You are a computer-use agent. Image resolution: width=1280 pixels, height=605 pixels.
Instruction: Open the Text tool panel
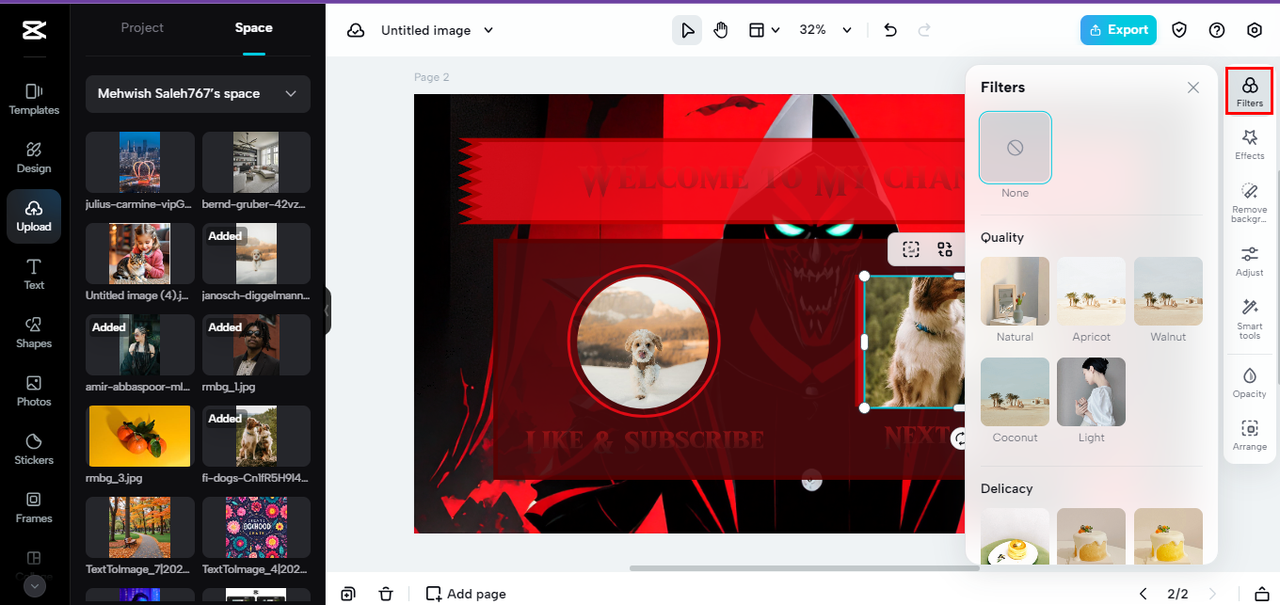click(34, 274)
